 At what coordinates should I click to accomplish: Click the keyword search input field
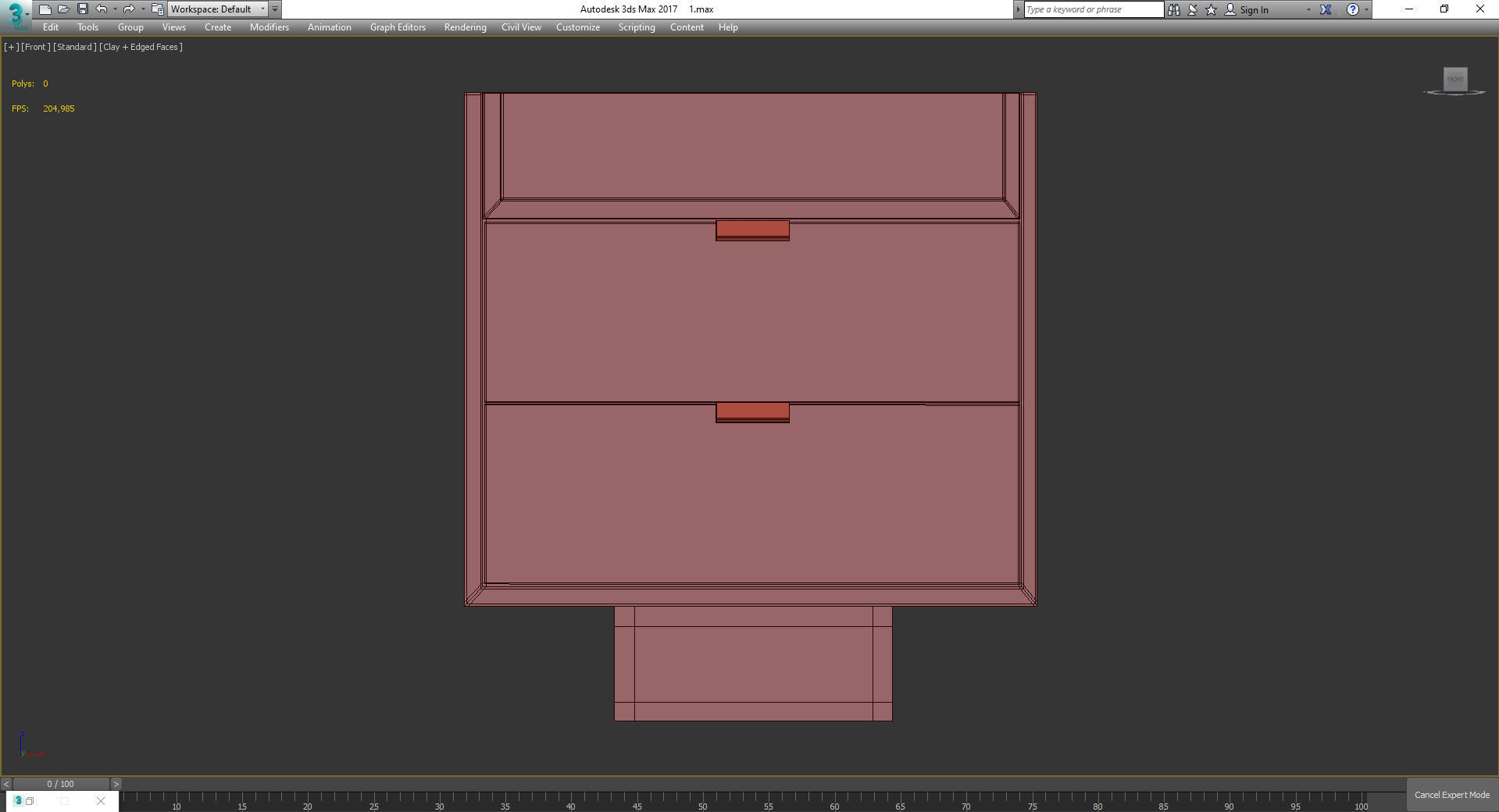coord(1094,9)
